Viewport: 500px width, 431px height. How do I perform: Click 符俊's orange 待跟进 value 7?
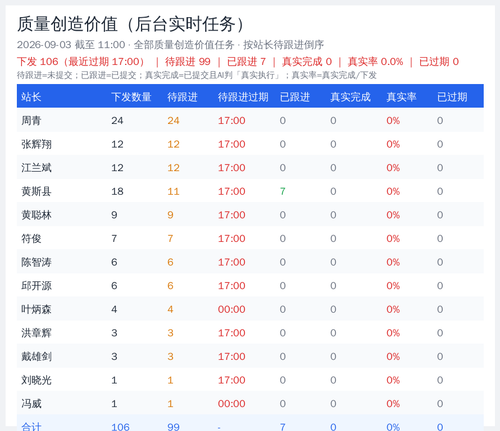click(x=170, y=239)
